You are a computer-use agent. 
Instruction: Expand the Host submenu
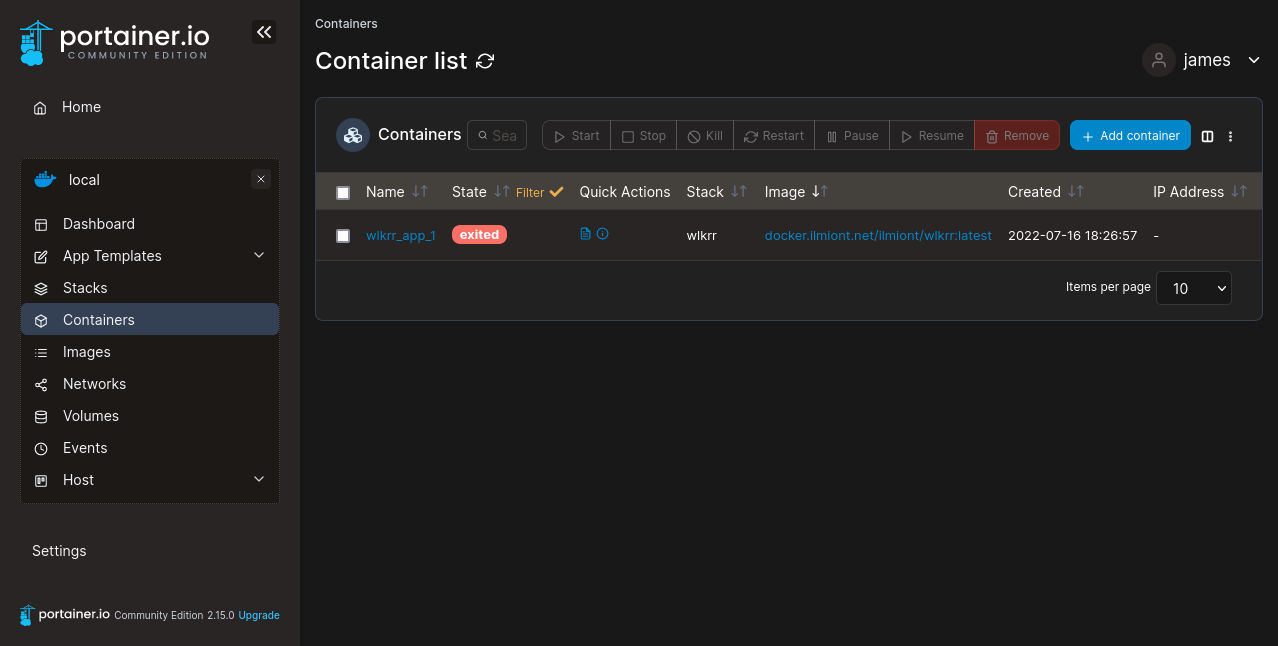259,480
